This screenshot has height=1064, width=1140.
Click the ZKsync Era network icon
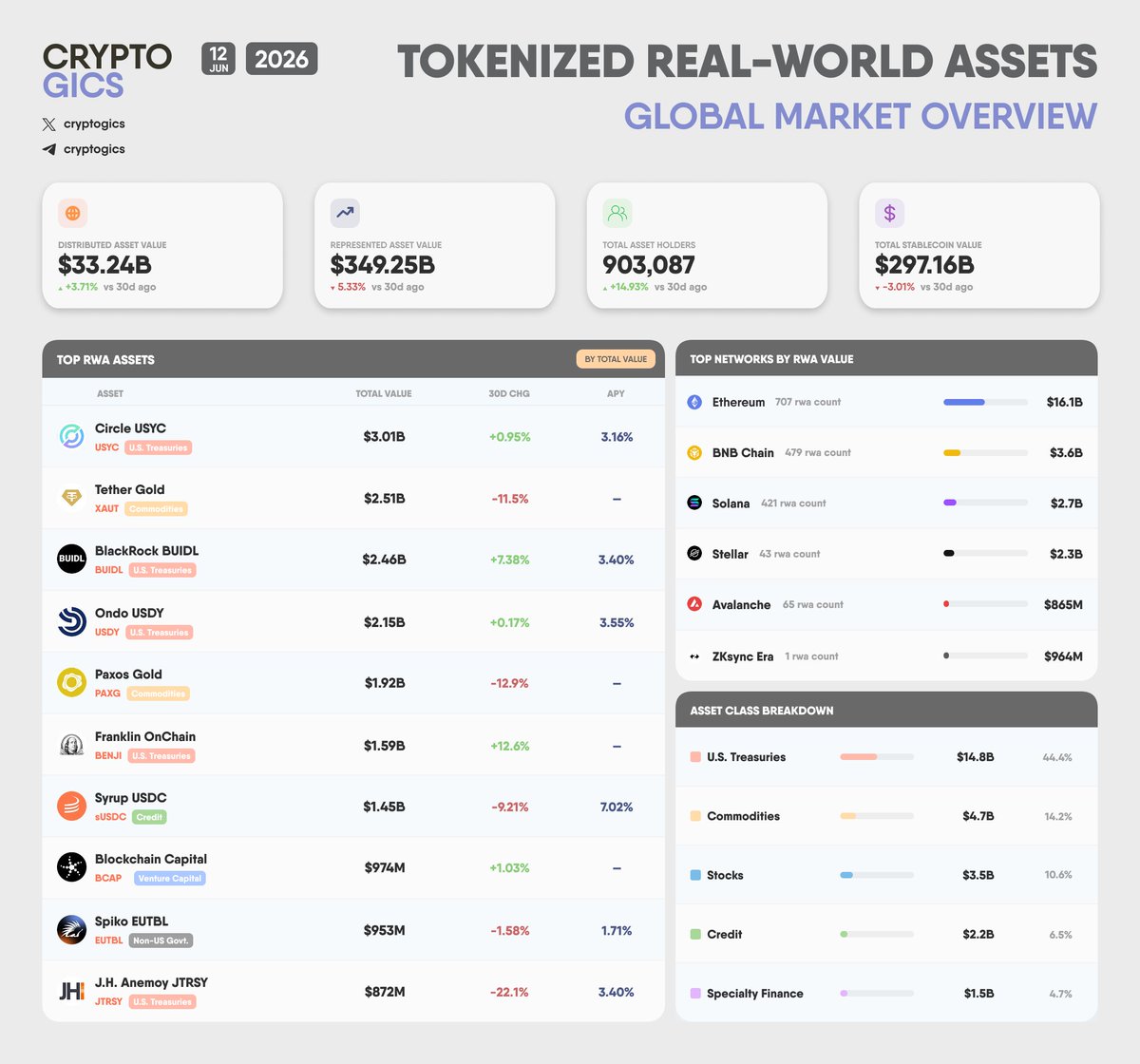click(x=694, y=656)
